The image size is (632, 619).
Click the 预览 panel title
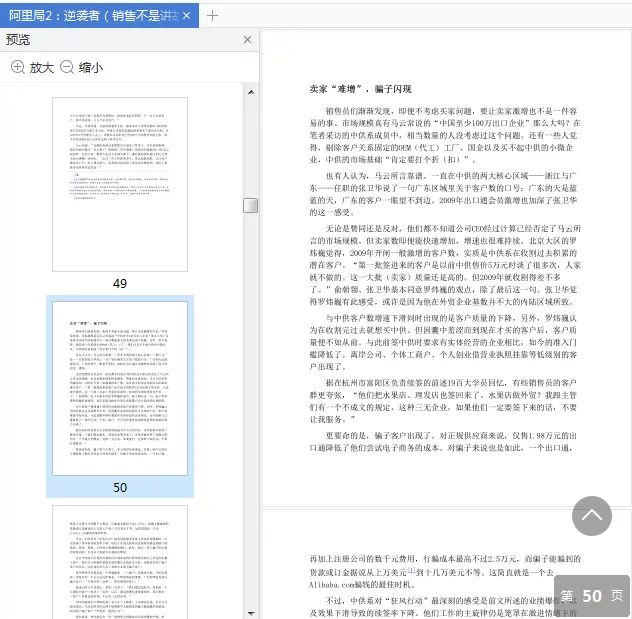(x=18, y=39)
